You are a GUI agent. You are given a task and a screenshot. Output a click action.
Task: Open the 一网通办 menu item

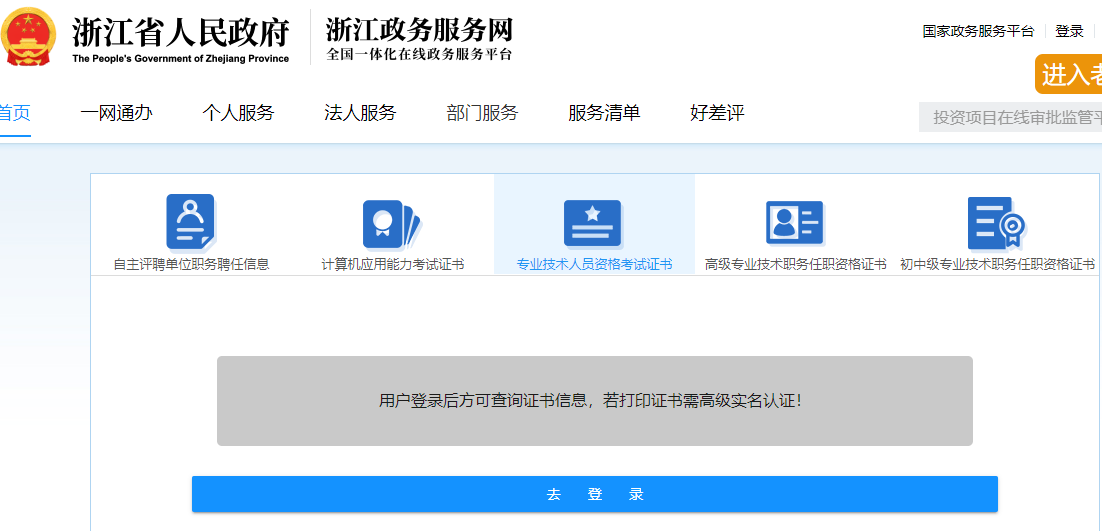coord(117,112)
